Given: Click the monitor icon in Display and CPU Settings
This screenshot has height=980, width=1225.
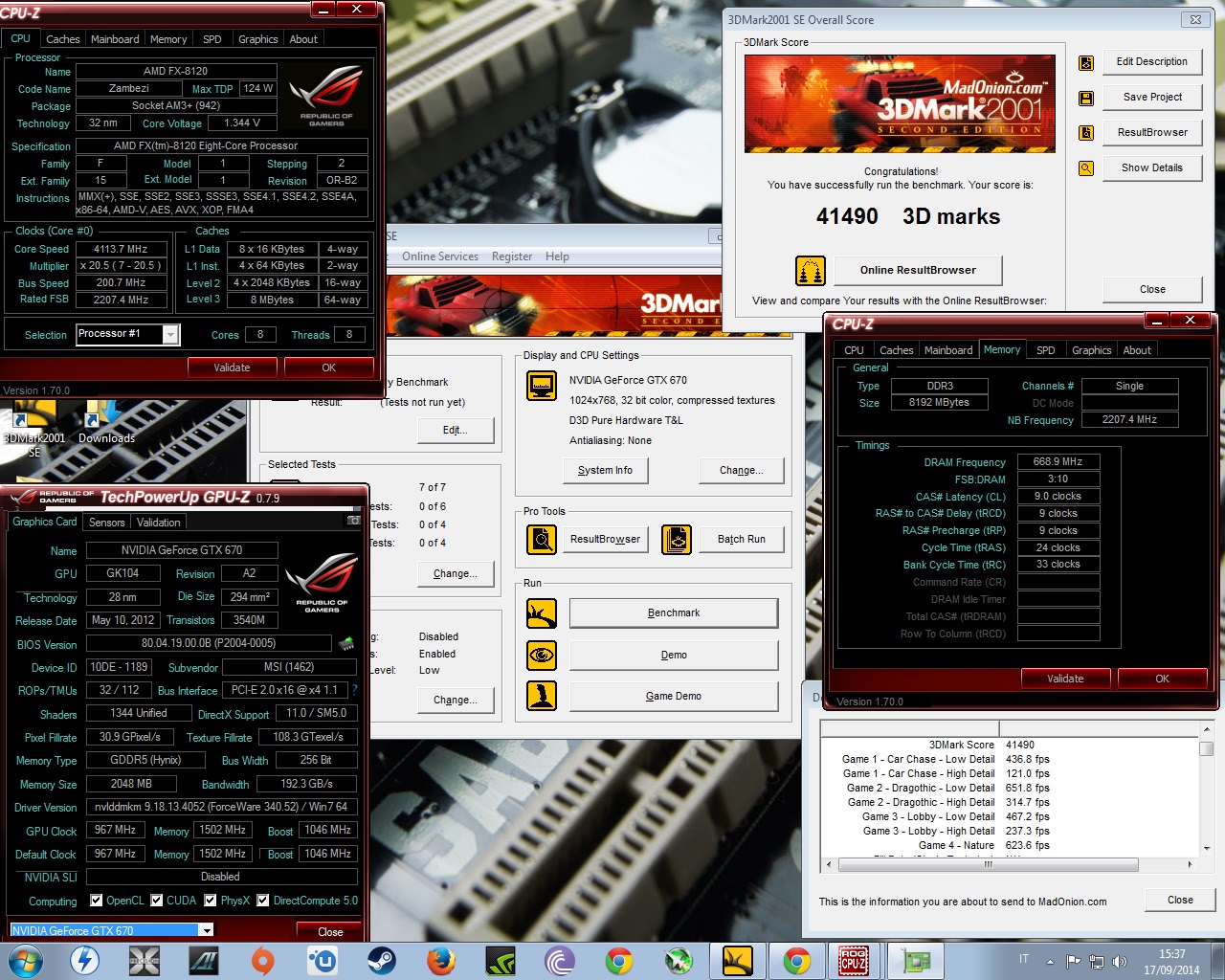Looking at the screenshot, I should [542, 386].
